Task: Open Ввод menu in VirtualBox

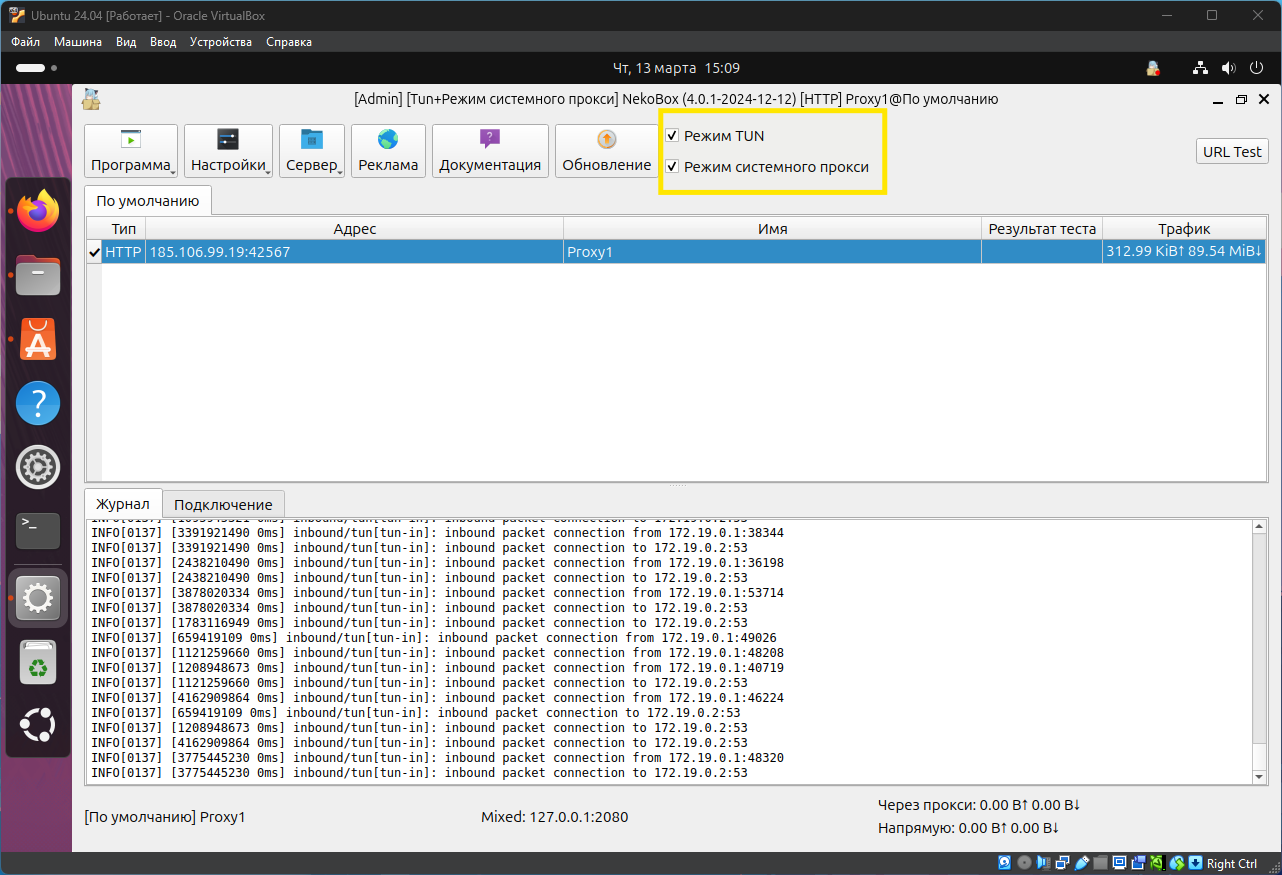Action: [x=163, y=42]
